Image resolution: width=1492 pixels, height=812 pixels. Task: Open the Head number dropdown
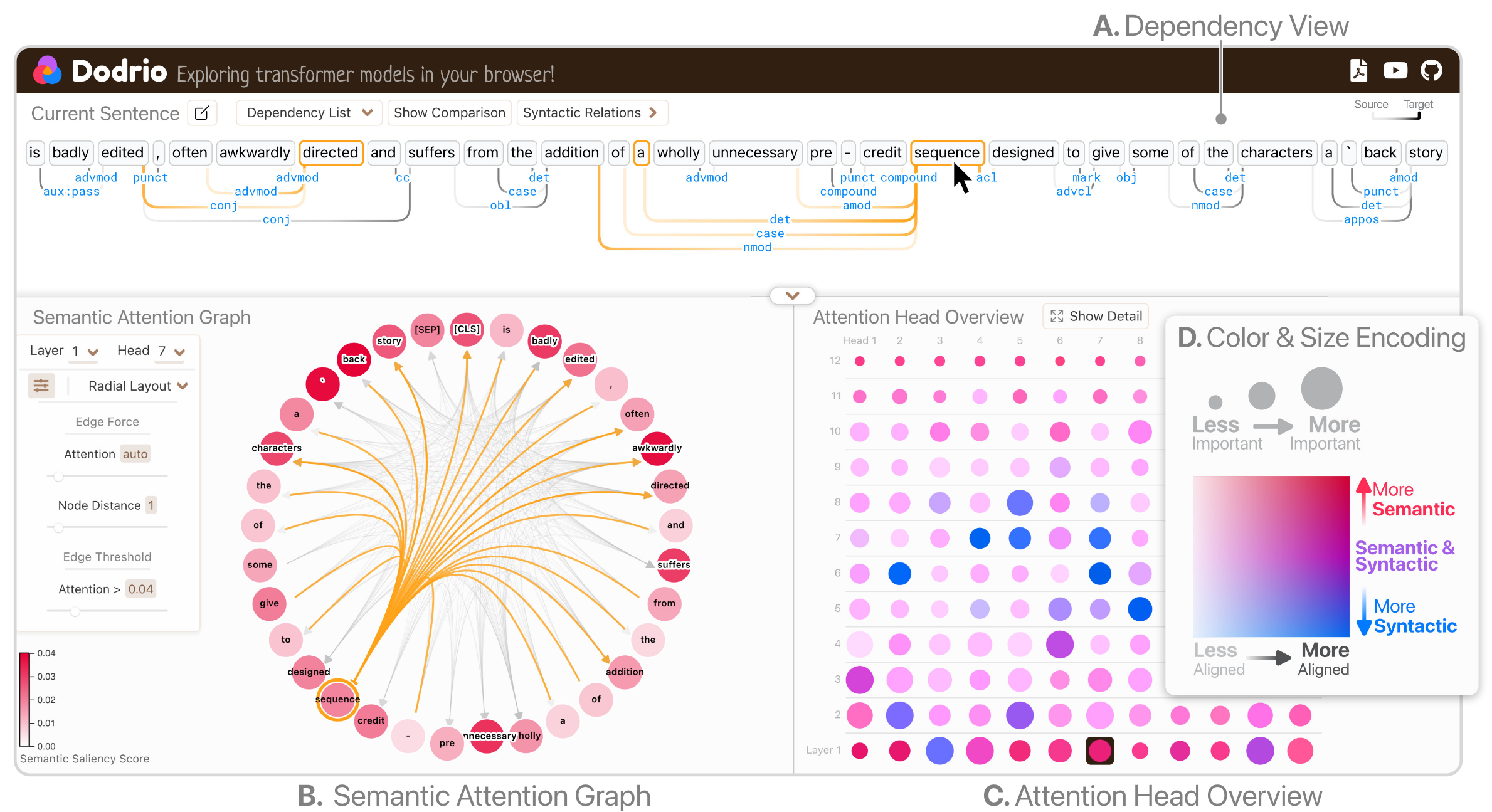point(171,351)
